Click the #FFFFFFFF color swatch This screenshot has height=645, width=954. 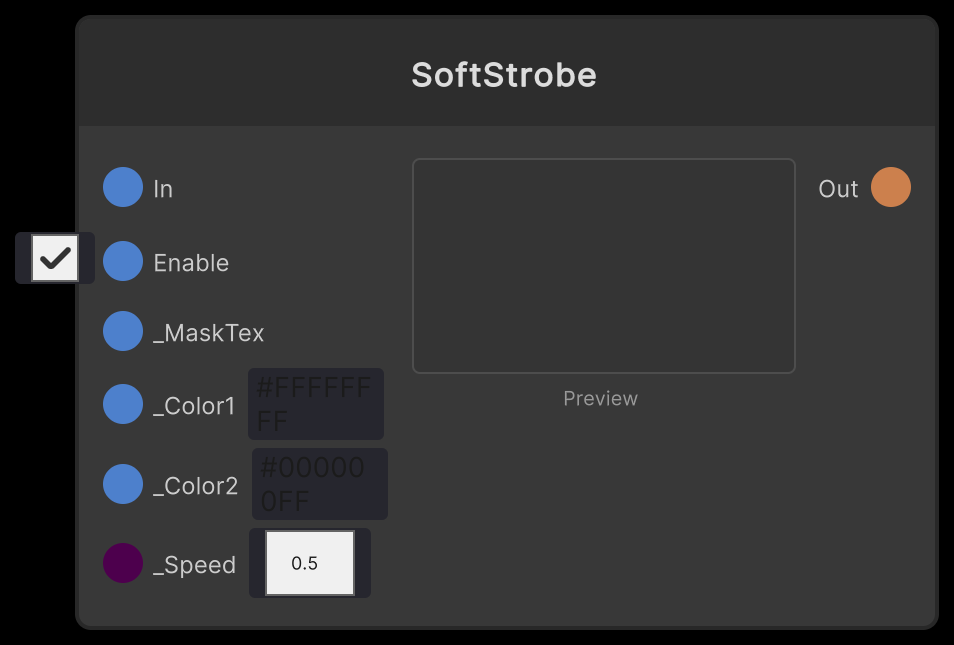pyautogui.click(x=315, y=404)
